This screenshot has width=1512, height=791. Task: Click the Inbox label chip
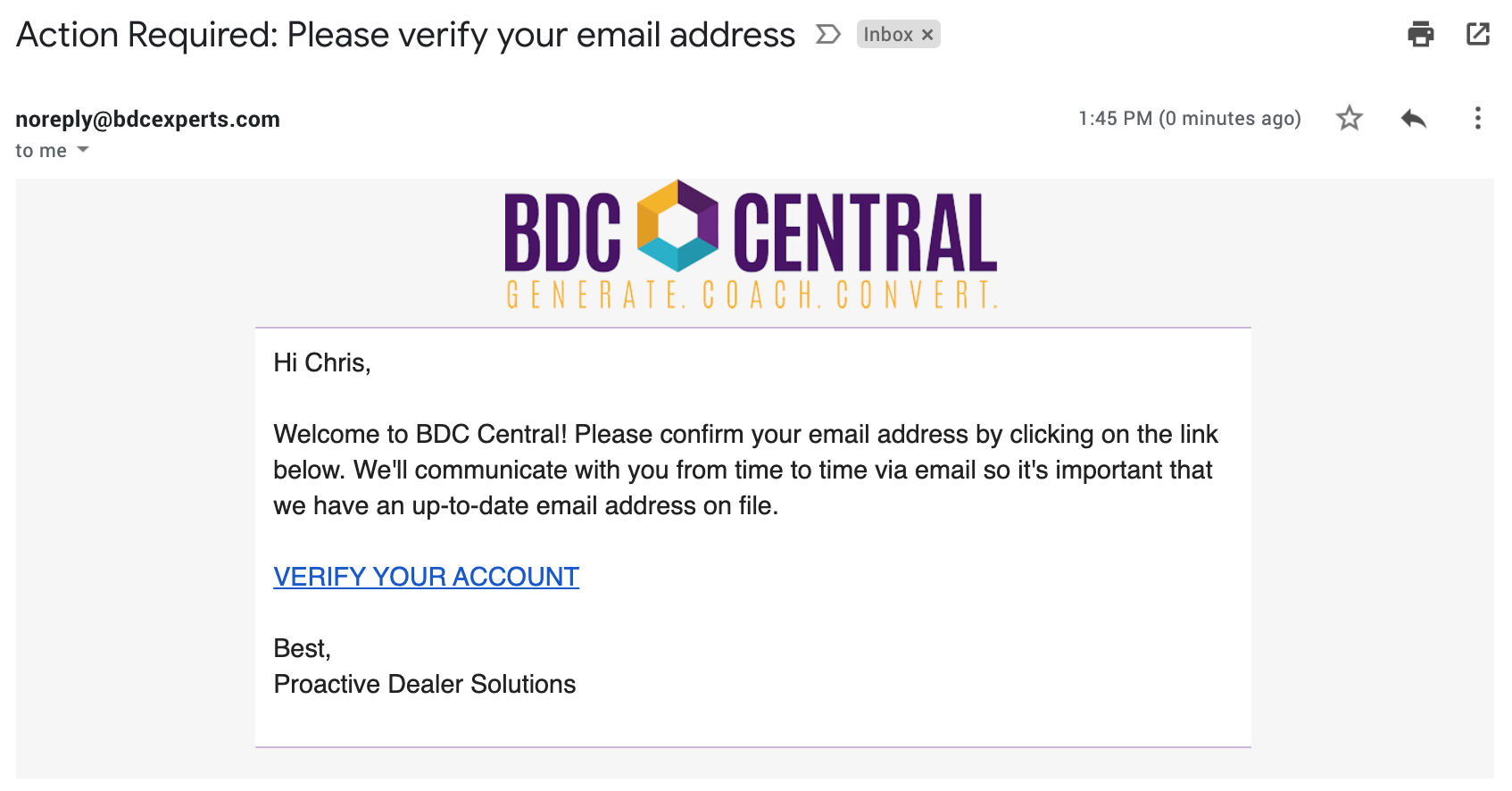888,34
